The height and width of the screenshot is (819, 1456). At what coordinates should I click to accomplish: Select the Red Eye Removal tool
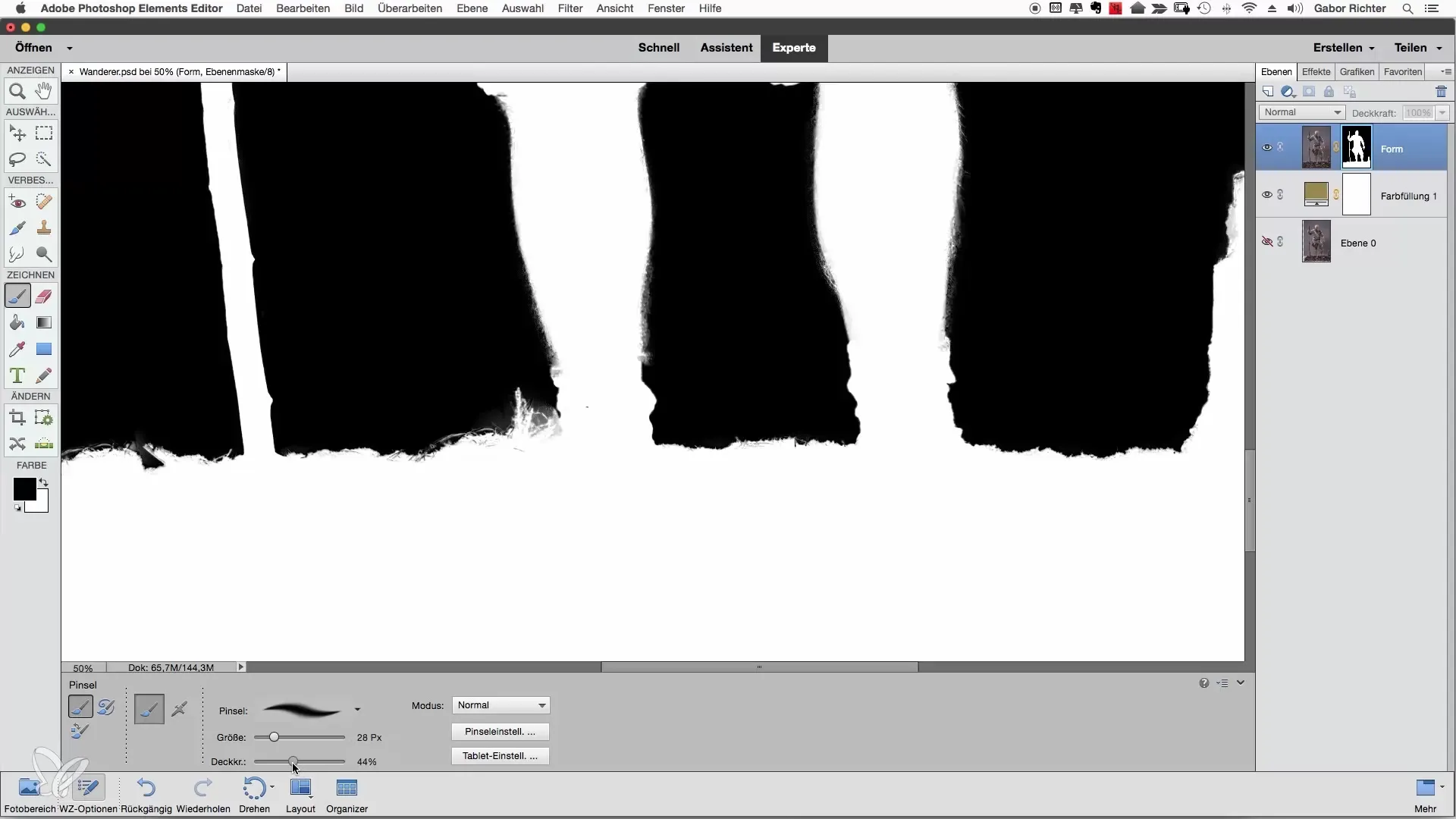(x=17, y=202)
